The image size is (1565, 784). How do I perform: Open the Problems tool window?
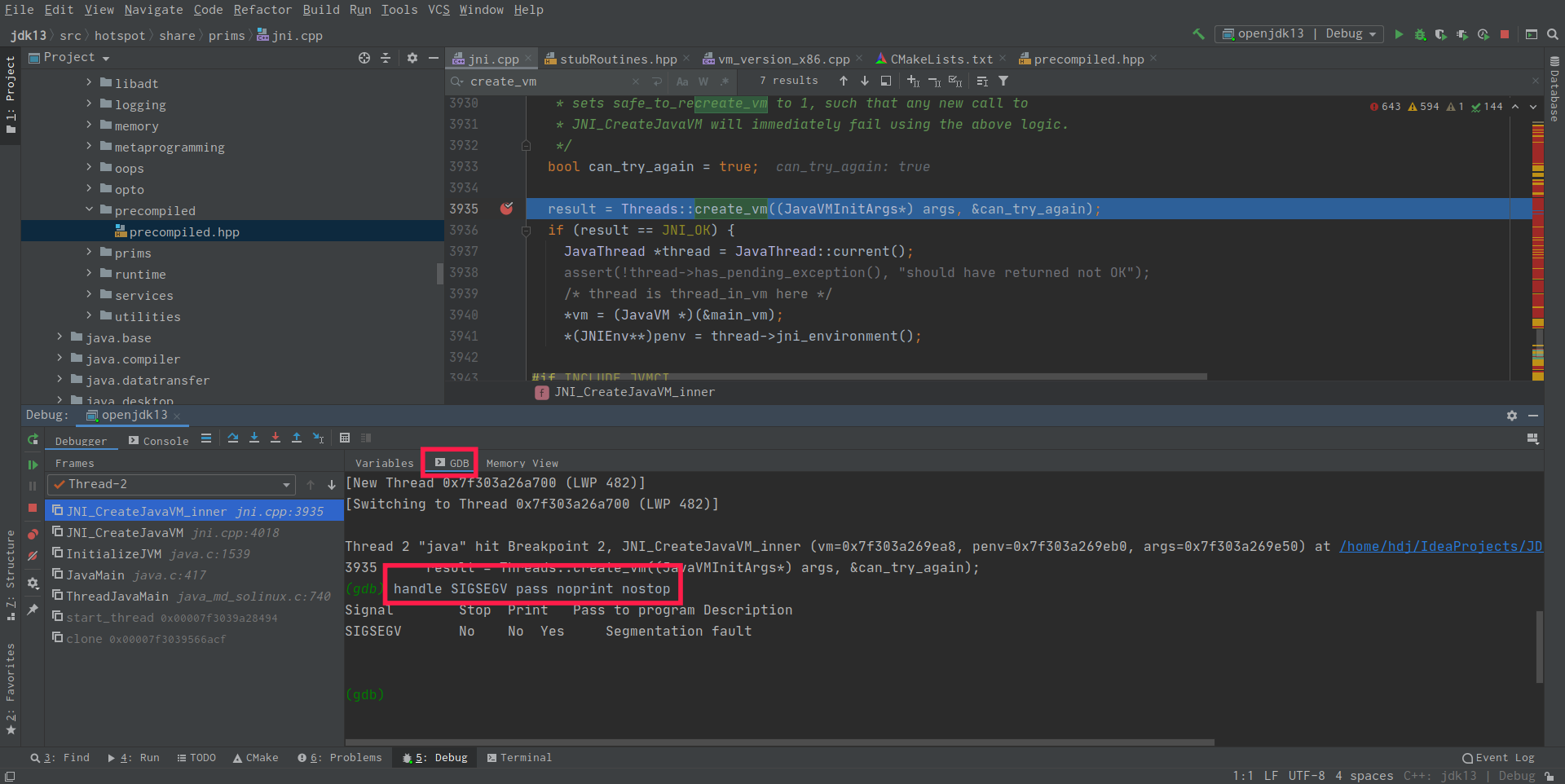(x=340, y=758)
